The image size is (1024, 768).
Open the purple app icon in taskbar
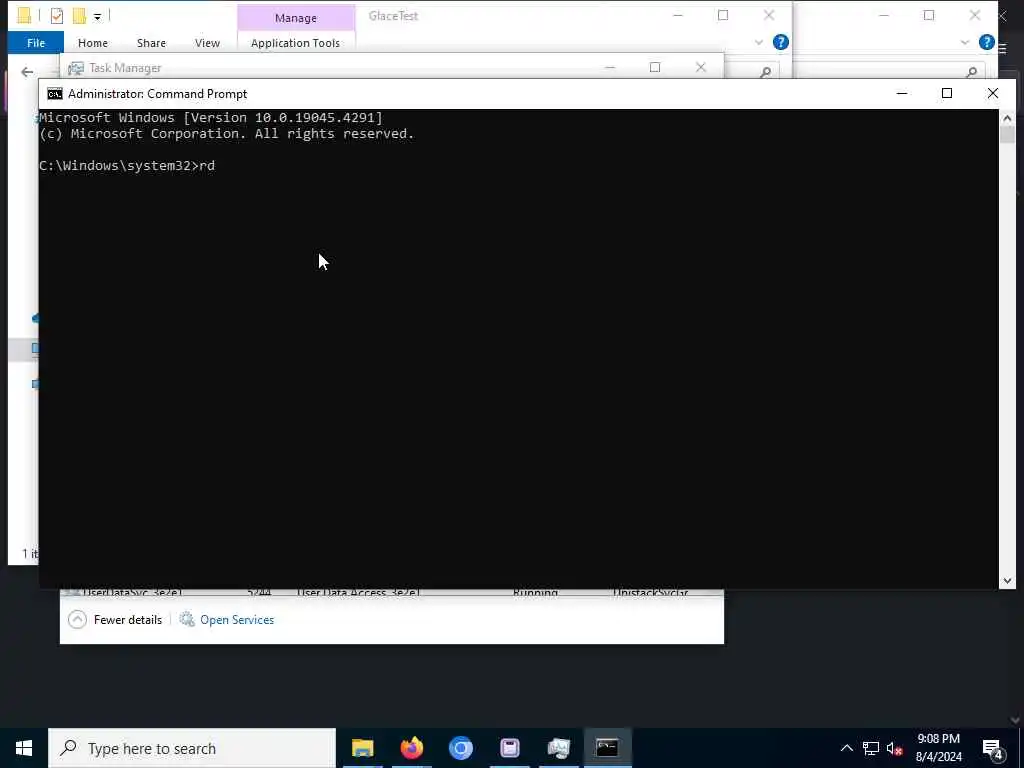509,748
